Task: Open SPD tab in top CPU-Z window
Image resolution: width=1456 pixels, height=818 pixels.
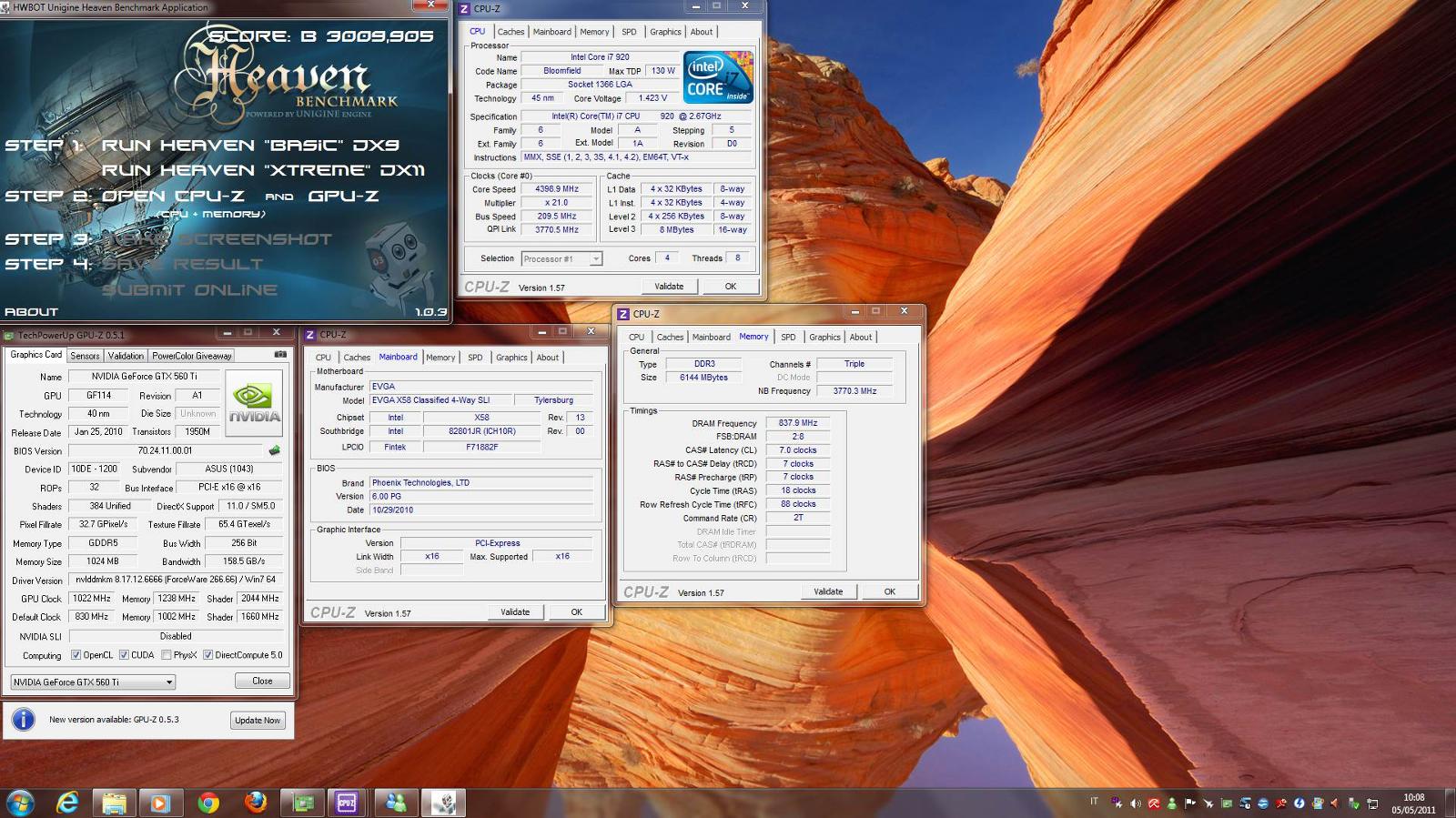Action: [629, 32]
